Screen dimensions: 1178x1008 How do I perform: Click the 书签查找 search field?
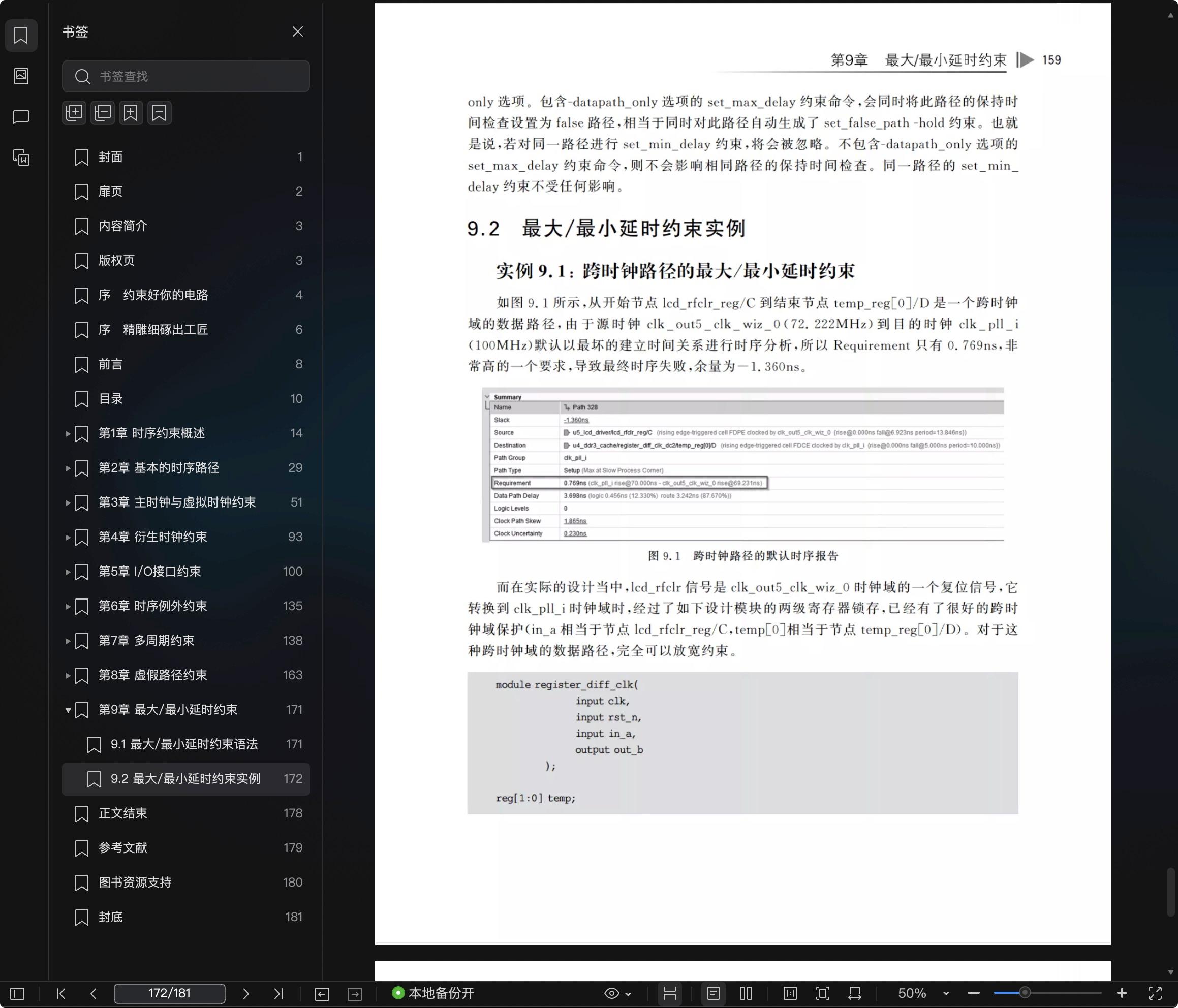click(x=186, y=76)
